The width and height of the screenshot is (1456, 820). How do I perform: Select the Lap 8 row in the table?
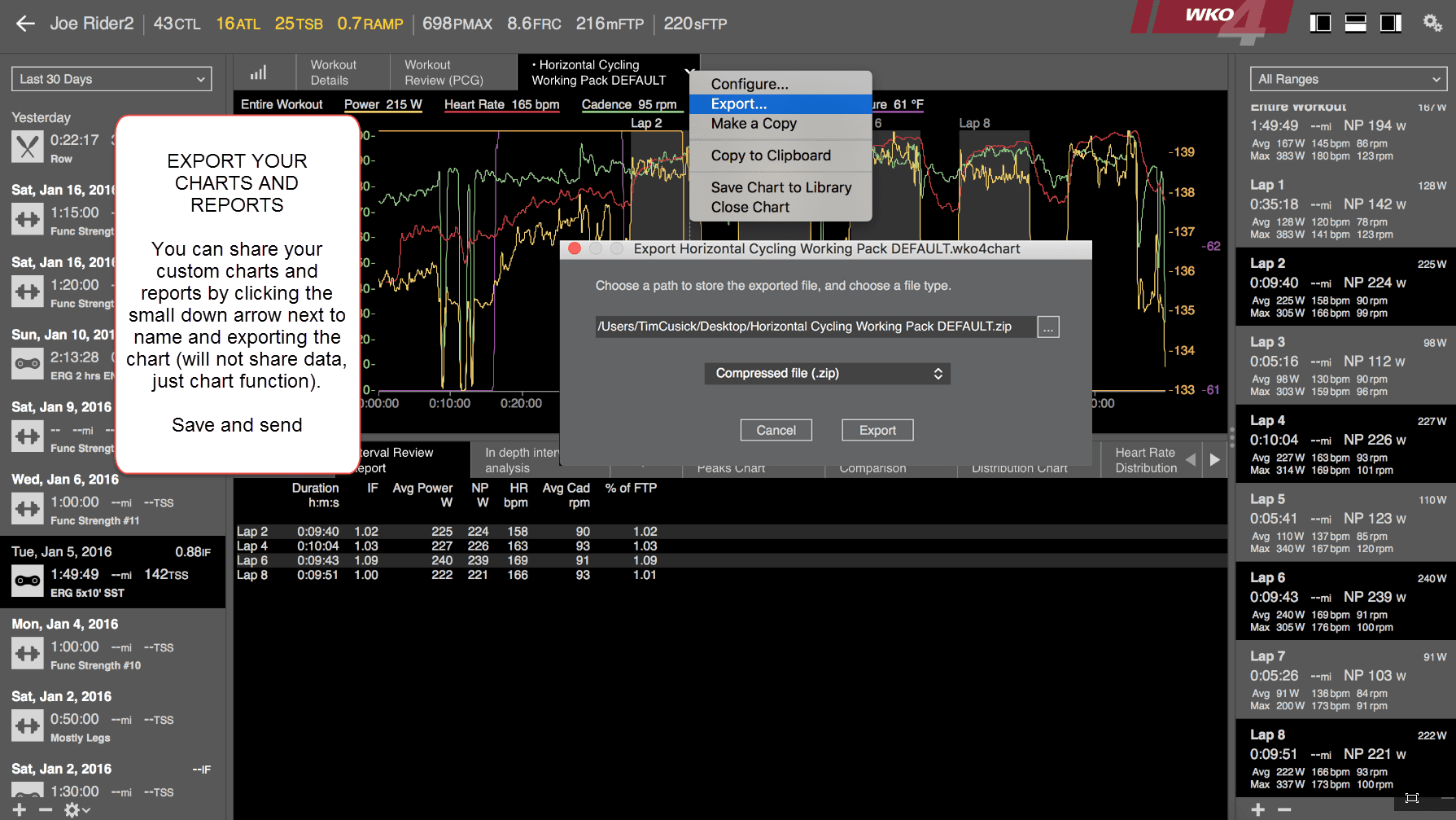(x=730, y=575)
